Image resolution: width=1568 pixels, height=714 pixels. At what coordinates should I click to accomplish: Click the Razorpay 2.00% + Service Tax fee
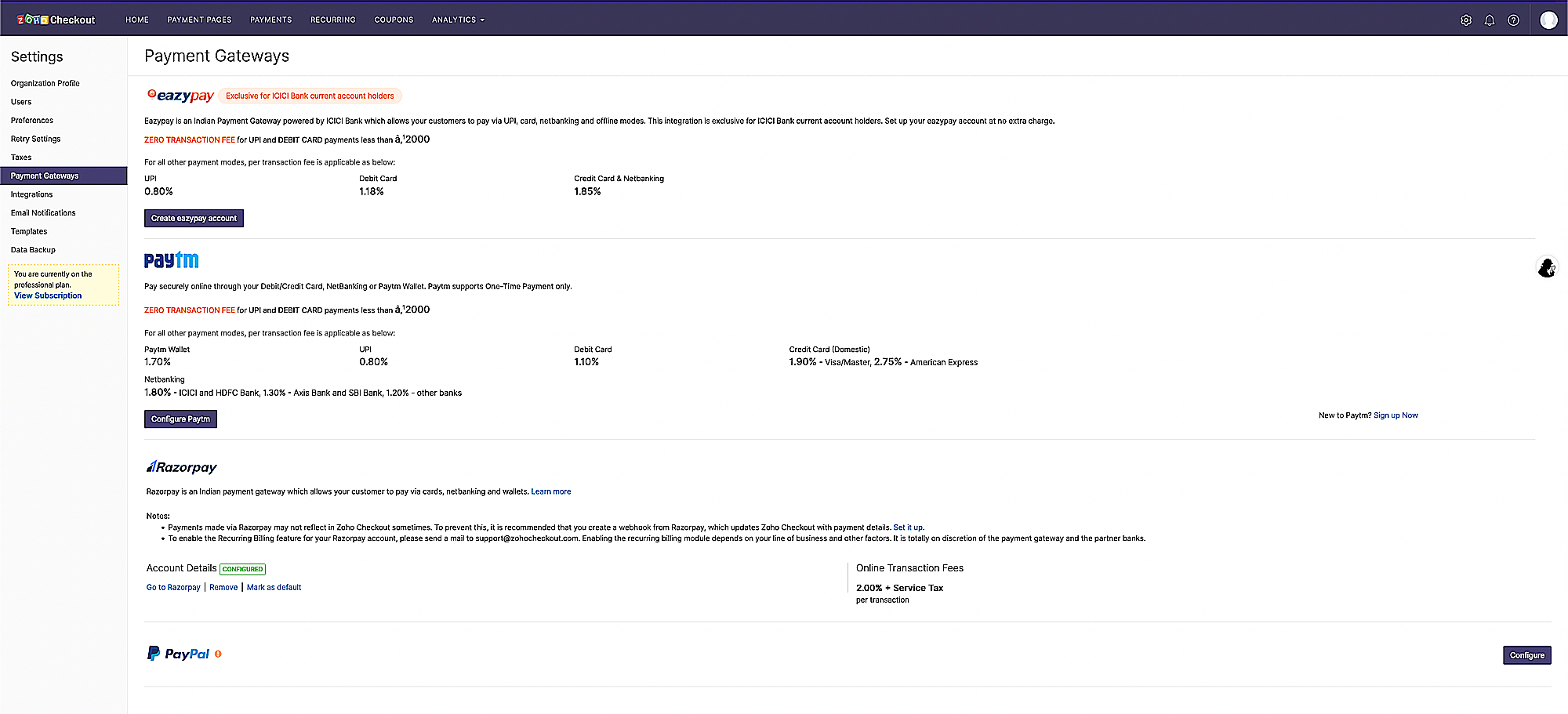click(899, 588)
